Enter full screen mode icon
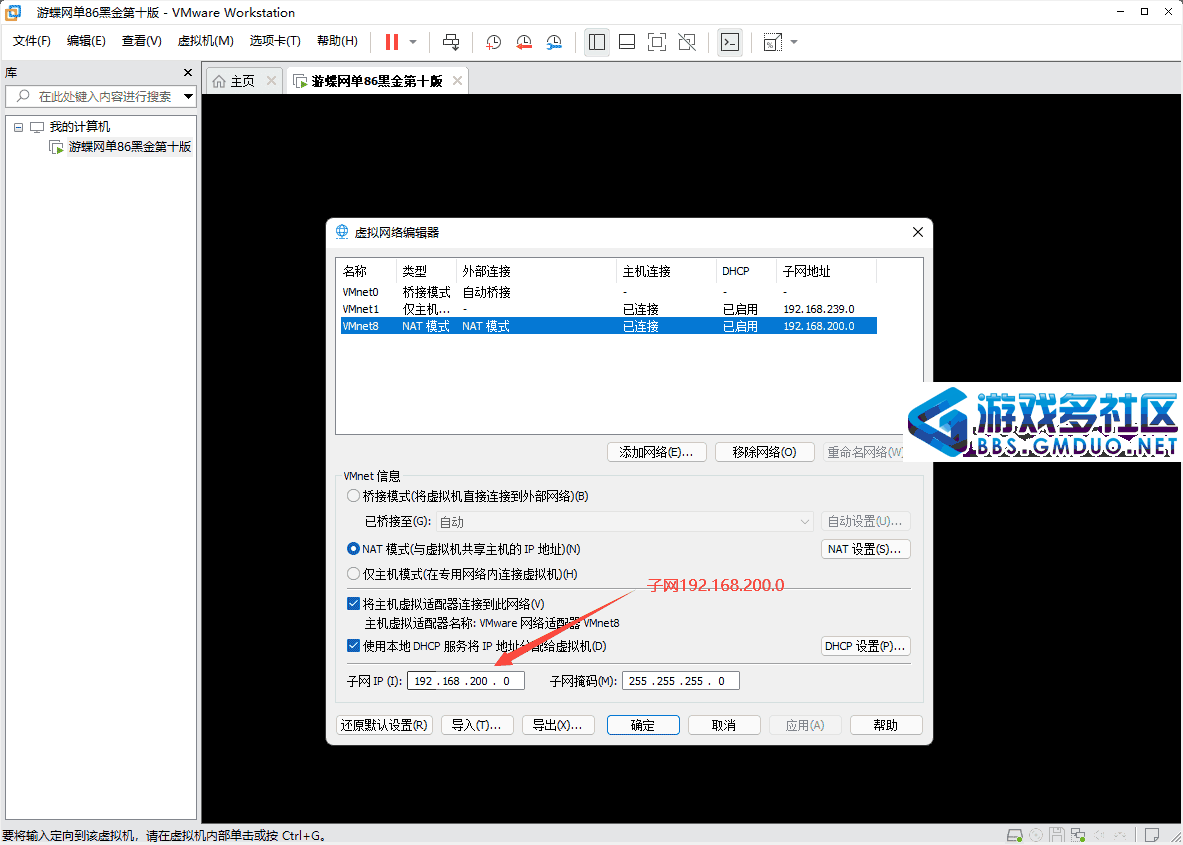This screenshot has width=1183, height=845. click(657, 41)
